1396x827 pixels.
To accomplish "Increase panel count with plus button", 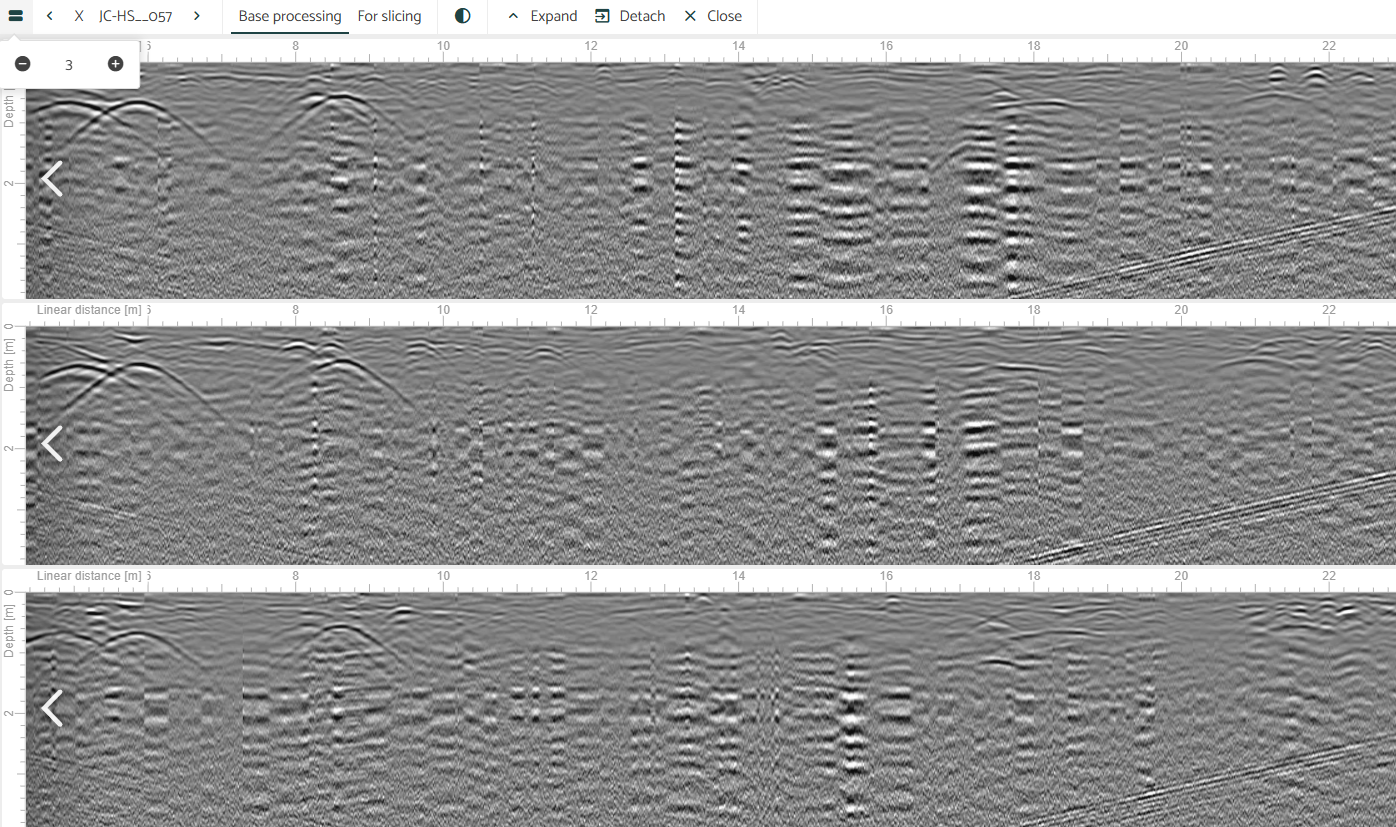I will (115, 64).
